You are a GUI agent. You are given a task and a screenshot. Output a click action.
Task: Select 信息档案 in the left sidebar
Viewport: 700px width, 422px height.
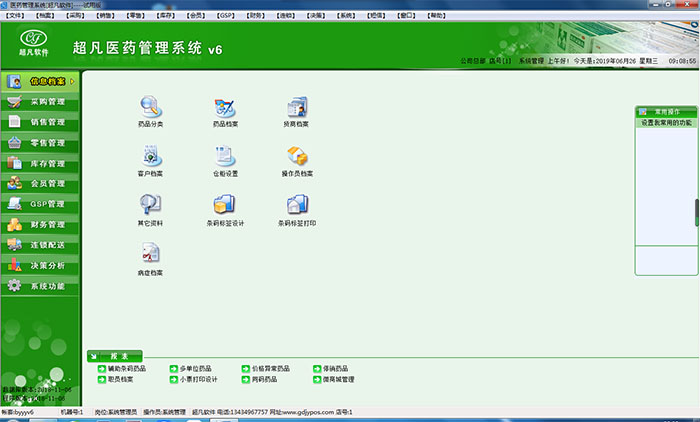click(40, 81)
